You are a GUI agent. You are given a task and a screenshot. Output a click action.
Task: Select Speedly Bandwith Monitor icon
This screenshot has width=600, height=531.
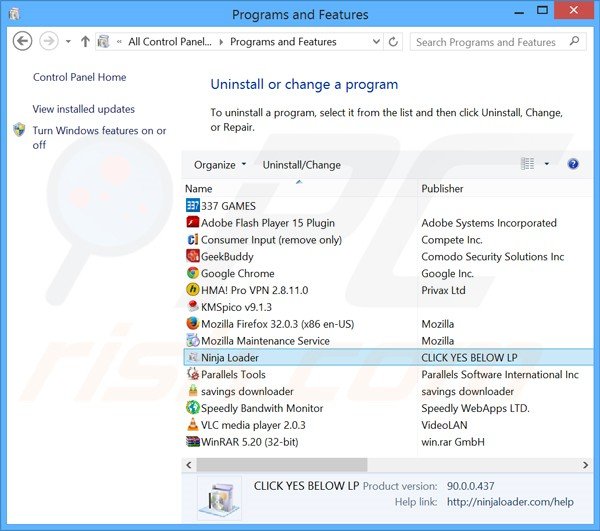pyautogui.click(x=192, y=407)
